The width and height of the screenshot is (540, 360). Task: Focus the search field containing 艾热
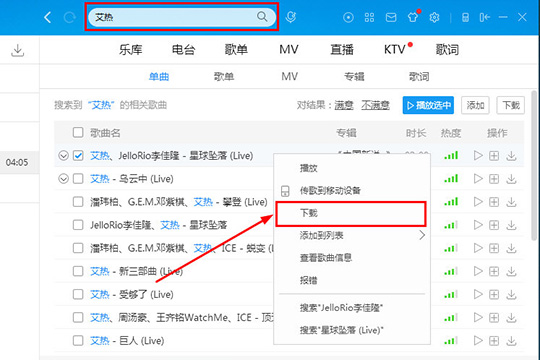[x=182, y=17]
